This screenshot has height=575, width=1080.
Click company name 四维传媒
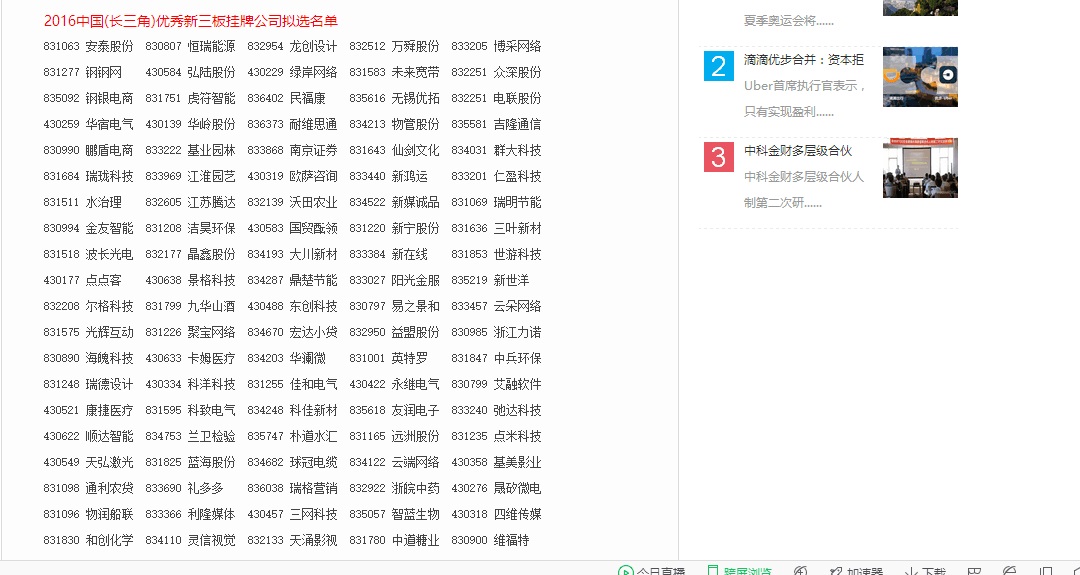(x=517, y=514)
